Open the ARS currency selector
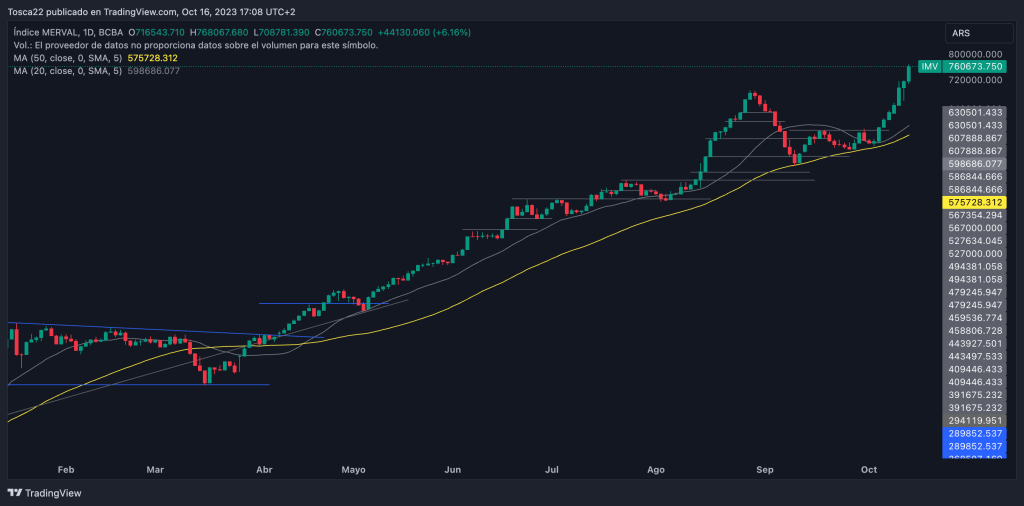1024x506 pixels. click(973, 34)
